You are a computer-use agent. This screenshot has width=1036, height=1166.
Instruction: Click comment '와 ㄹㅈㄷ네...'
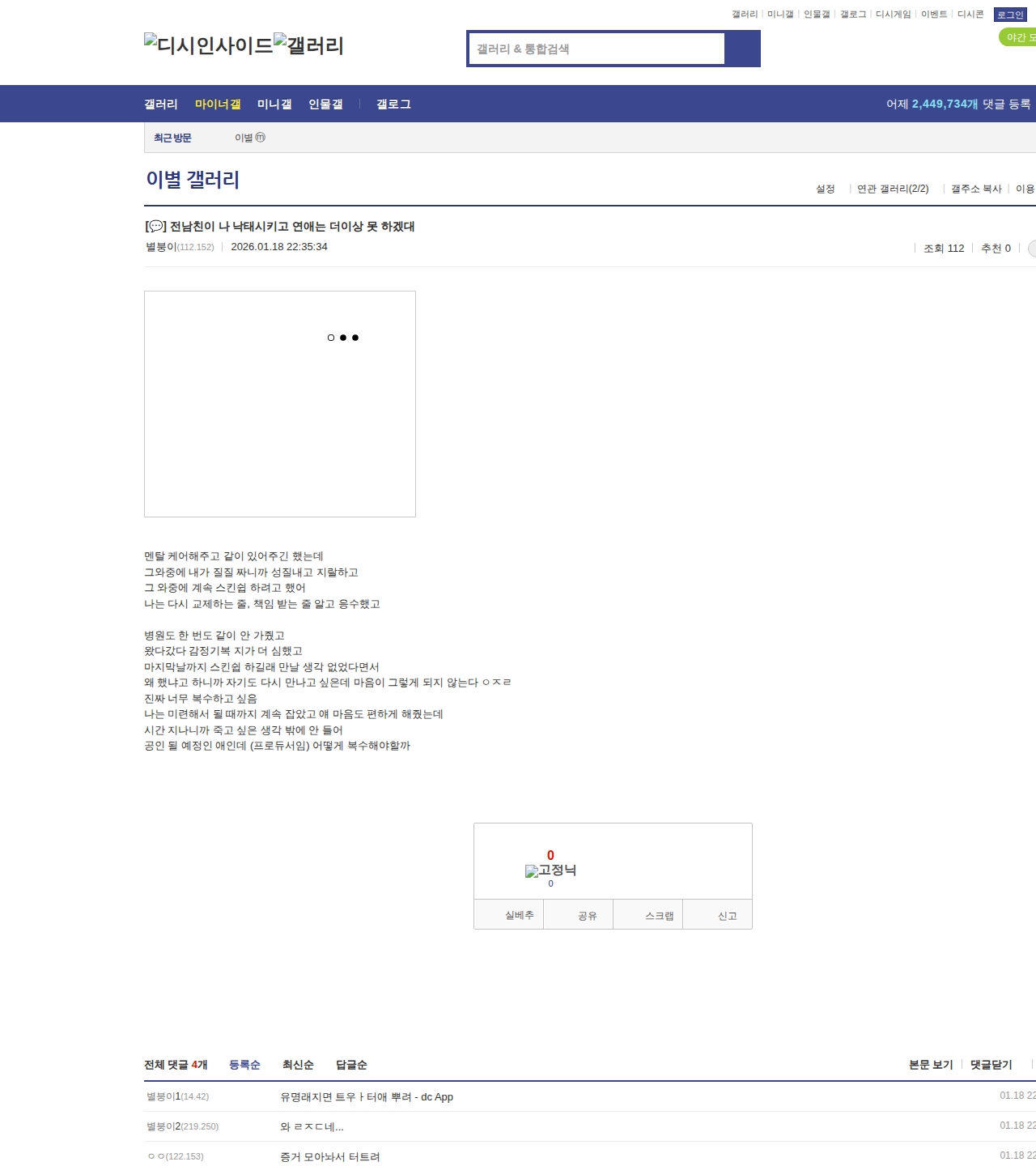coord(312,1127)
